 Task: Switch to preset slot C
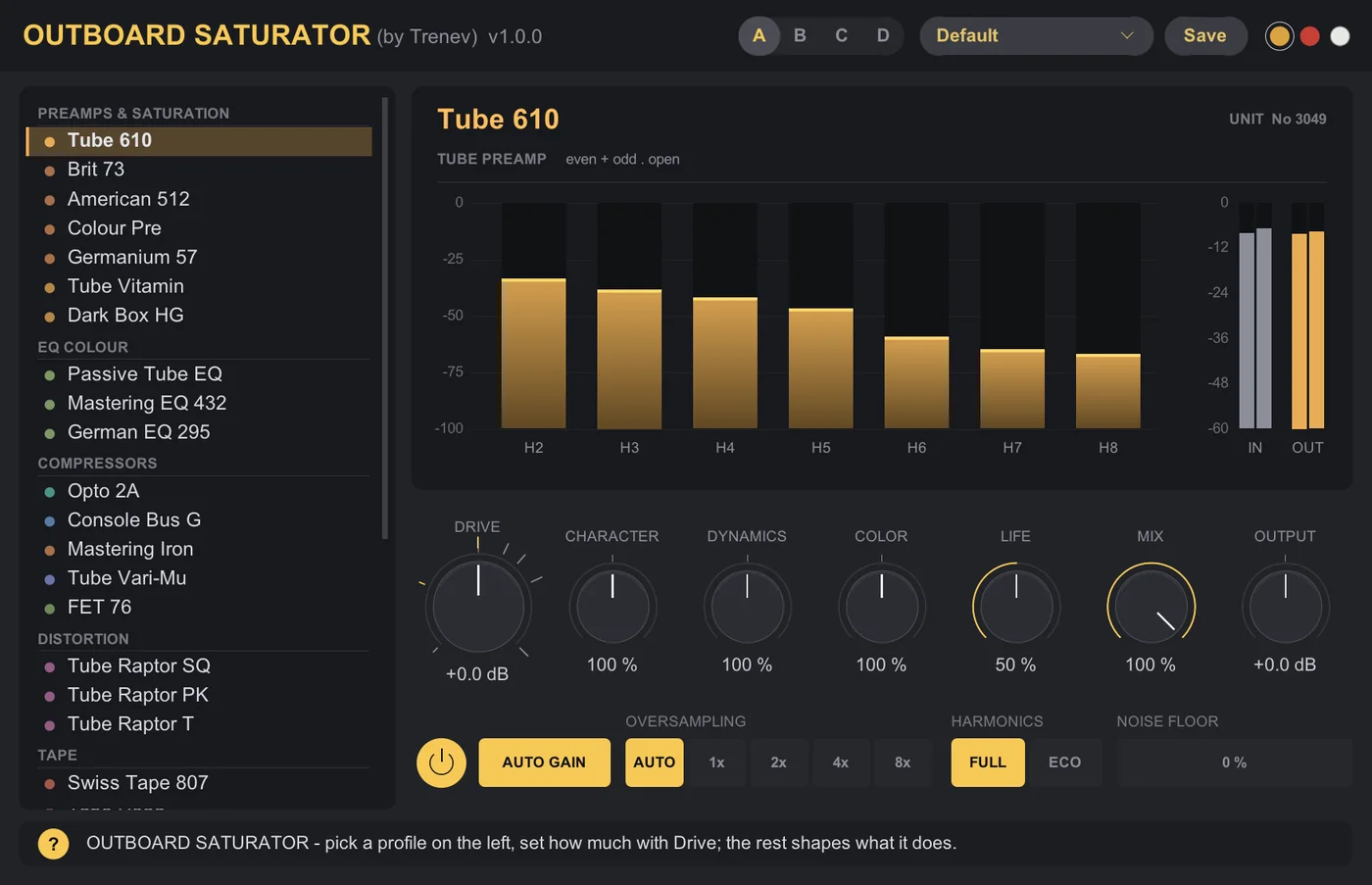point(841,36)
